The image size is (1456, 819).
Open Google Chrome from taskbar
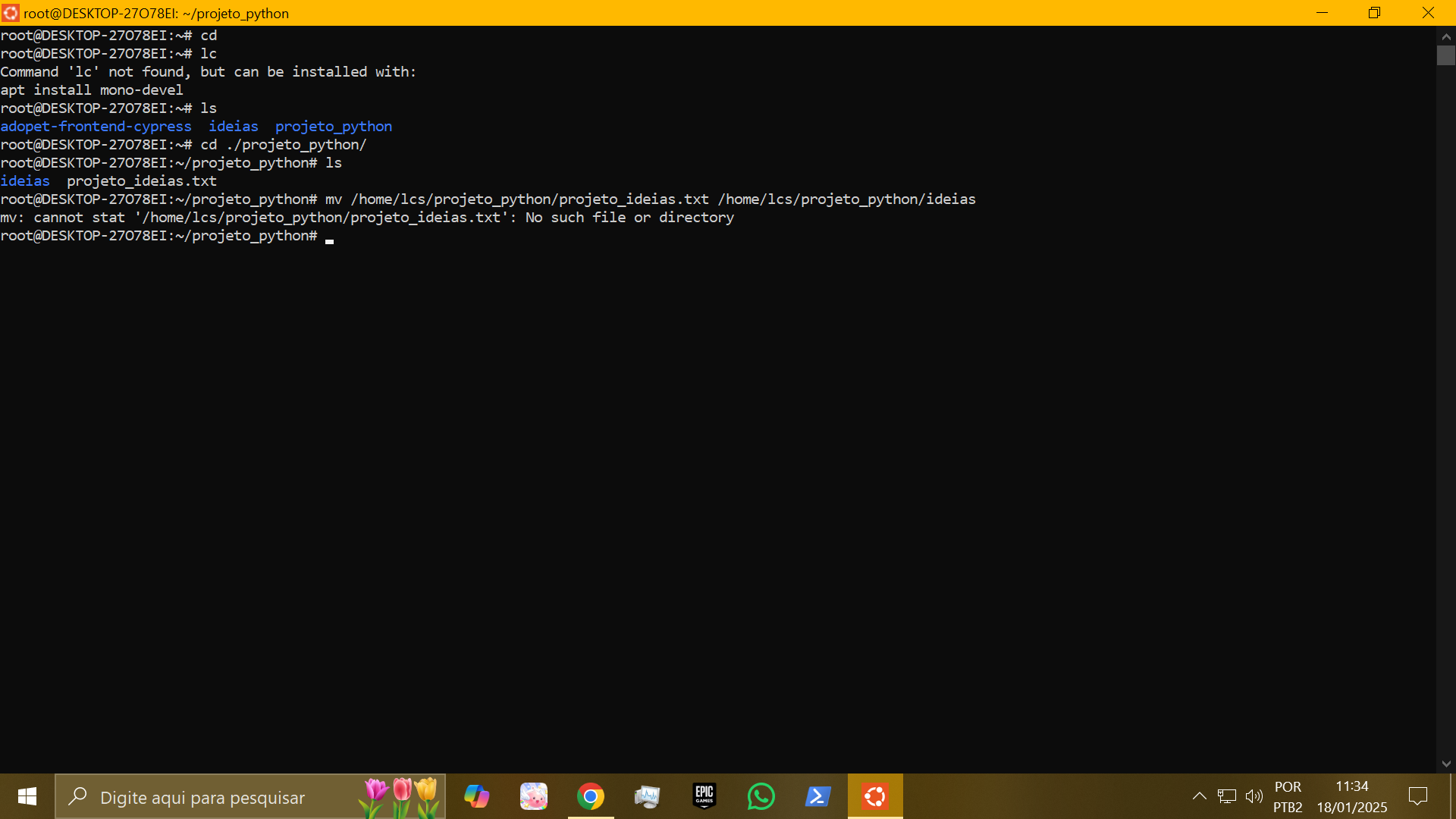pos(590,796)
